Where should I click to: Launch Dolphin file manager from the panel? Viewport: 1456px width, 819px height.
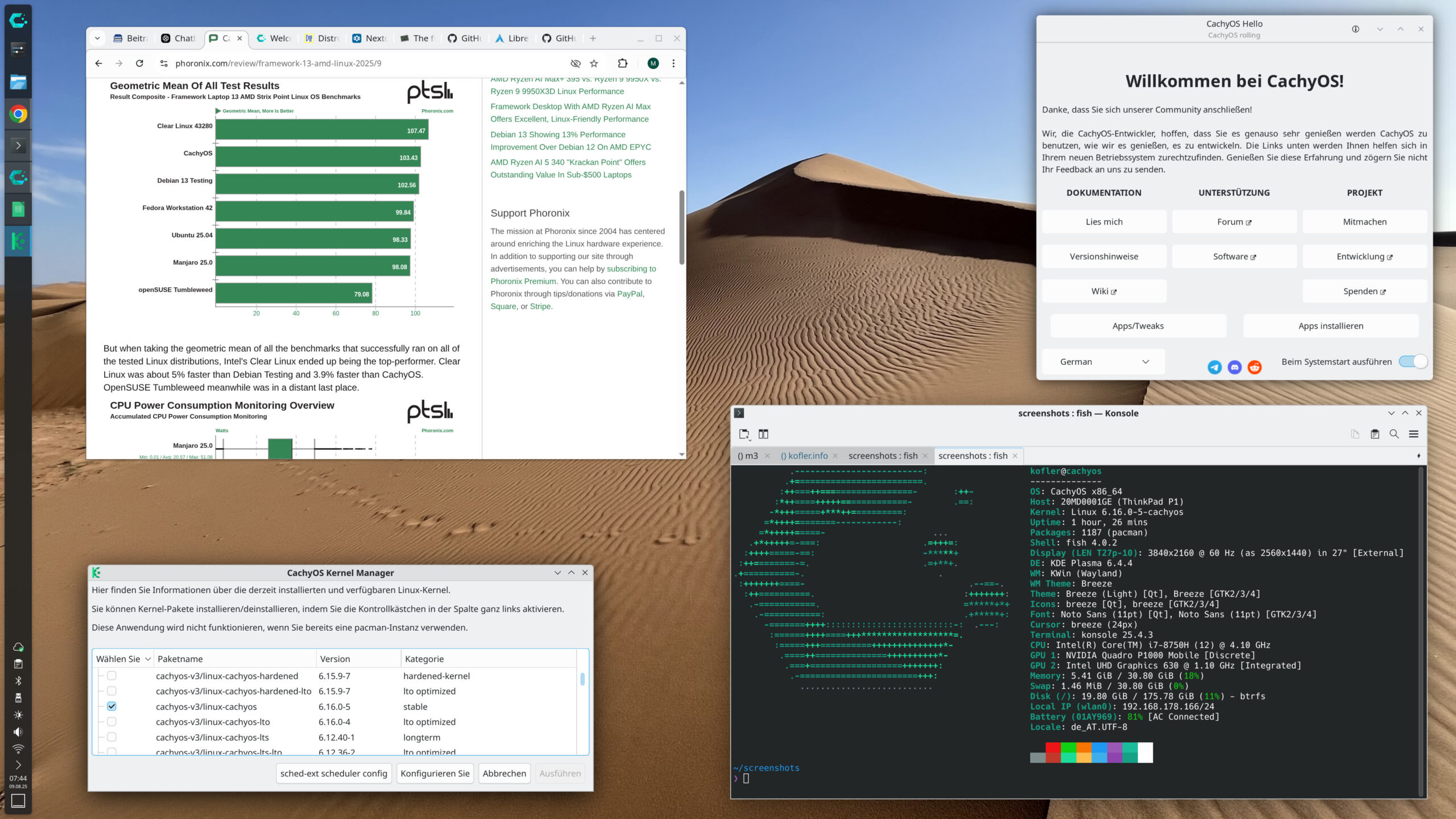pos(18,82)
